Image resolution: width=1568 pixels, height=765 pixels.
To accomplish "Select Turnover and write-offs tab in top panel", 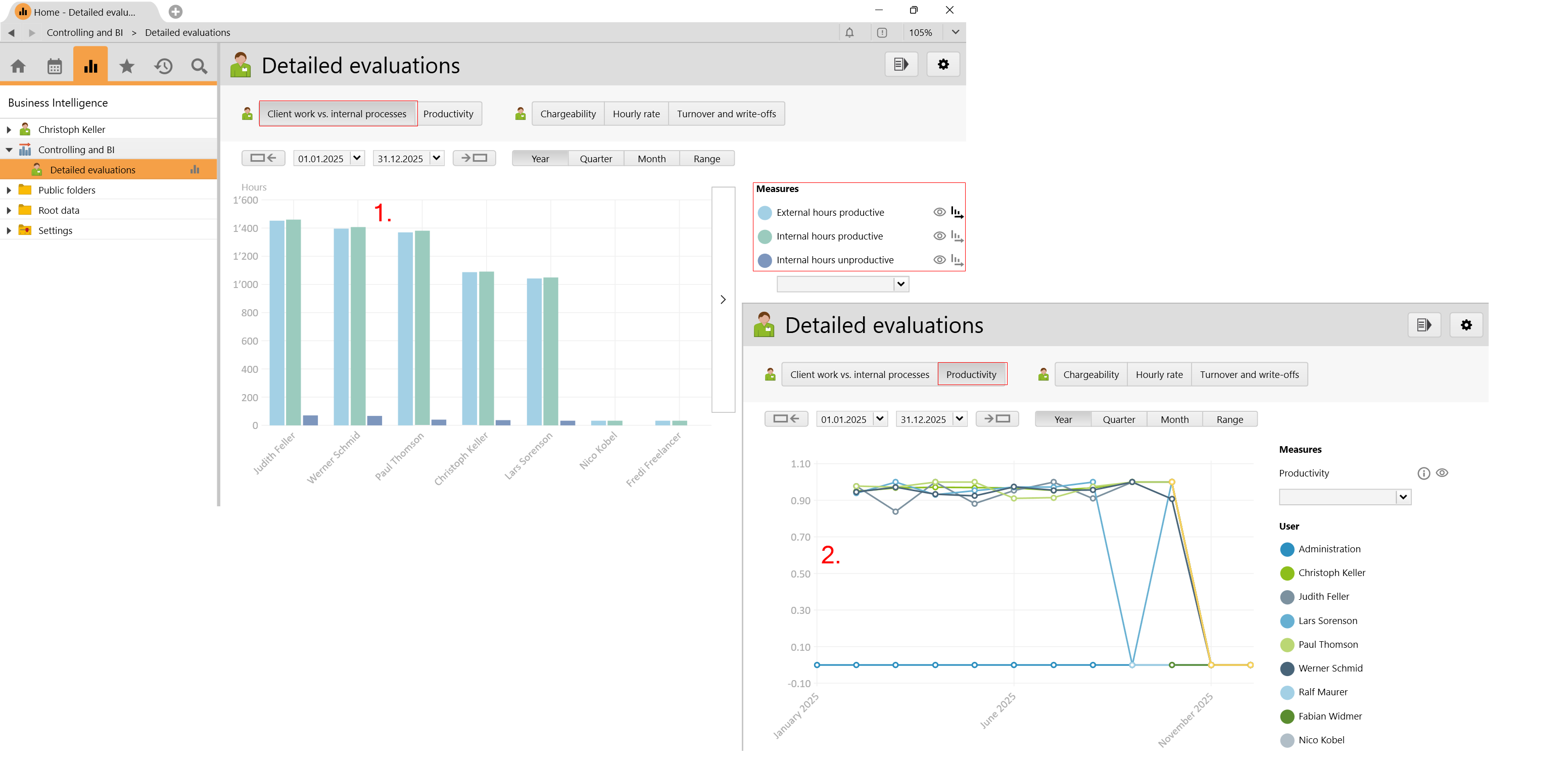I will point(726,114).
